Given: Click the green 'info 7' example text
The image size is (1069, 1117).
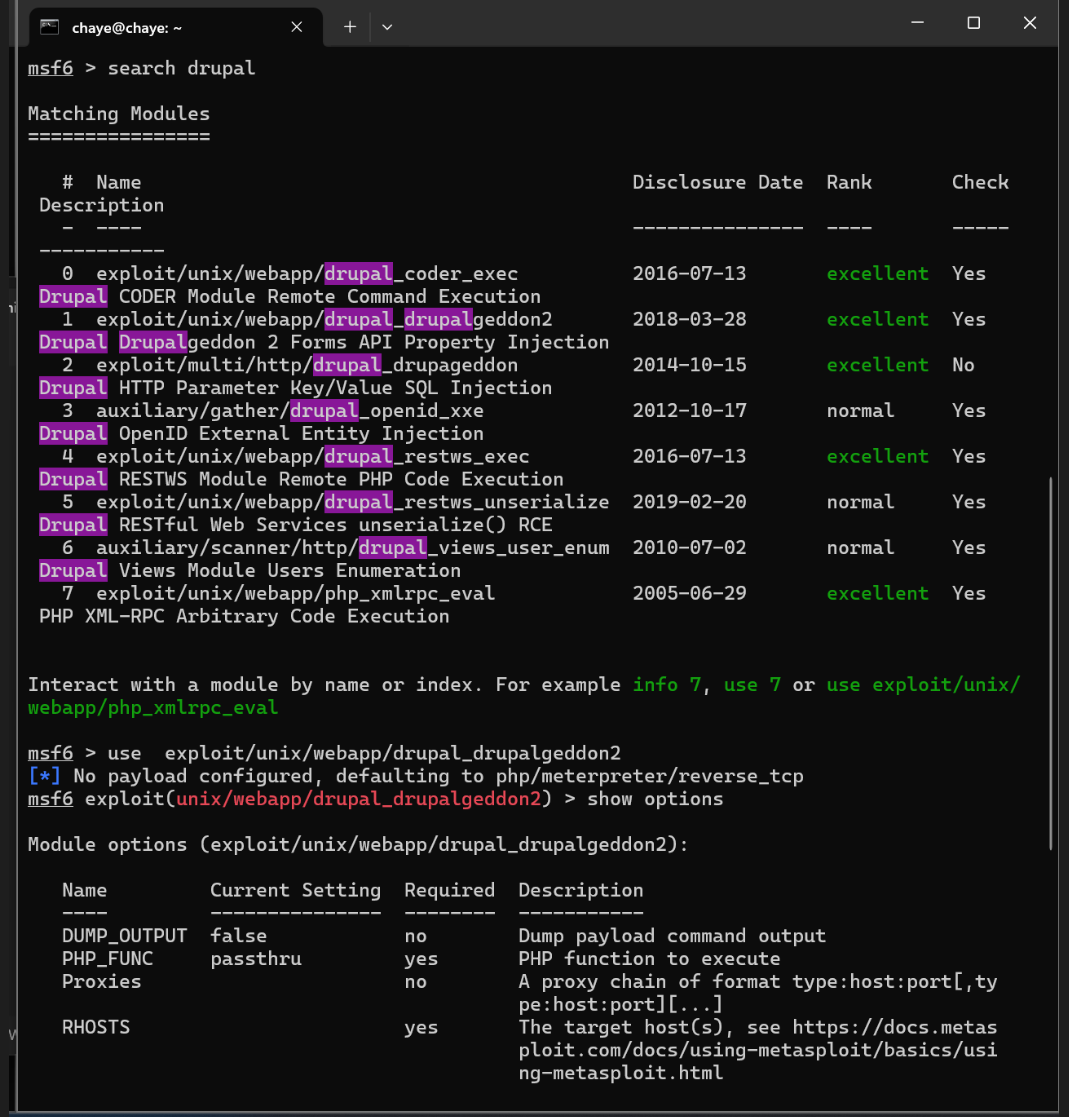Looking at the screenshot, I should pos(667,685).
